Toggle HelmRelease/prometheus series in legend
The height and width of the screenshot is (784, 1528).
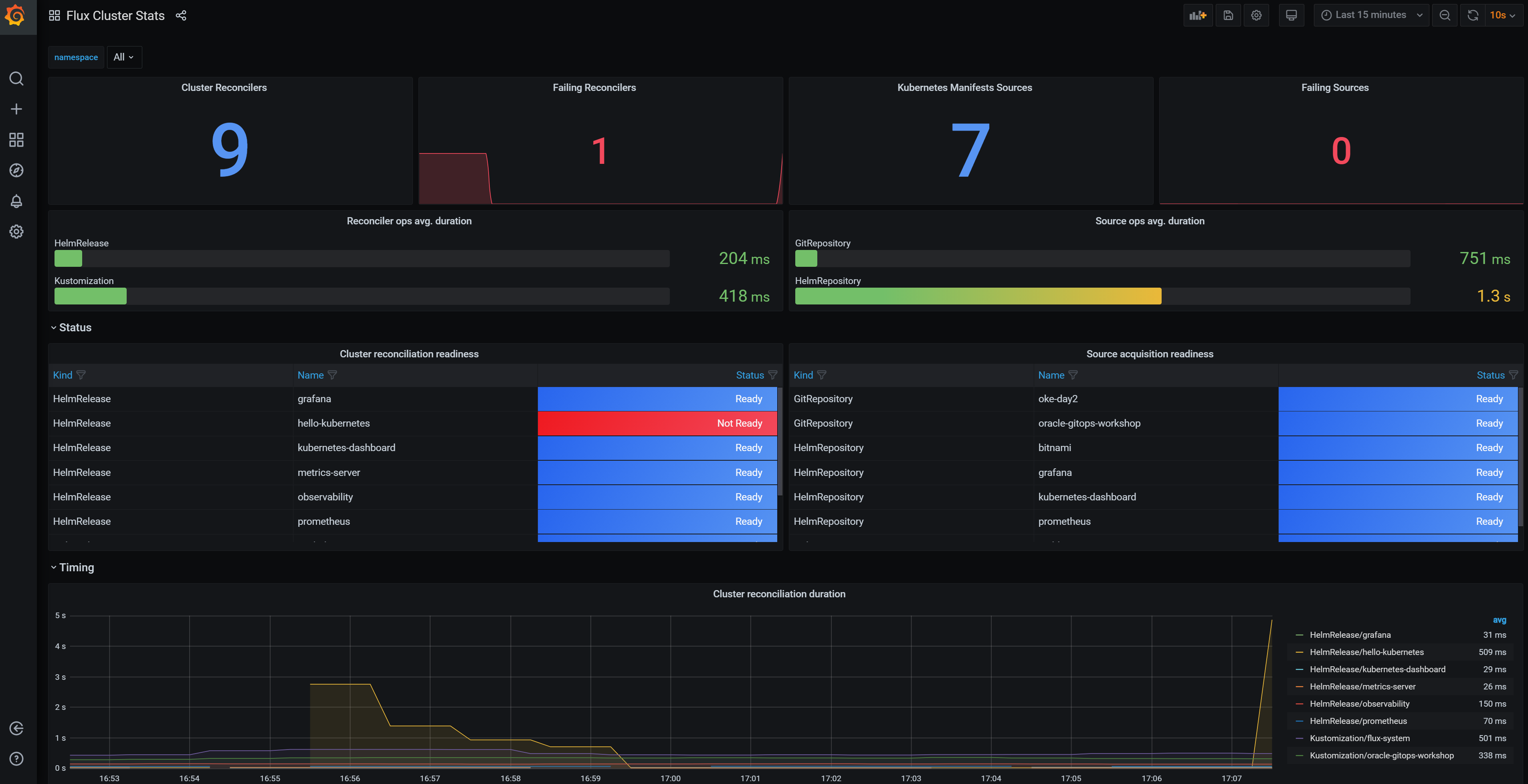[1358, 721]
